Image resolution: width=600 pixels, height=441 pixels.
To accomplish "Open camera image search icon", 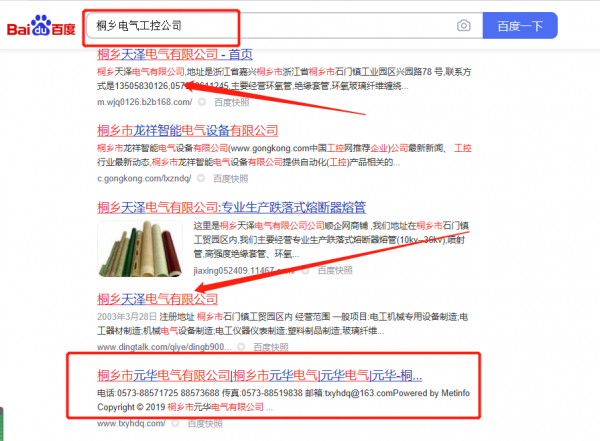I will click(x=463, y=26).
